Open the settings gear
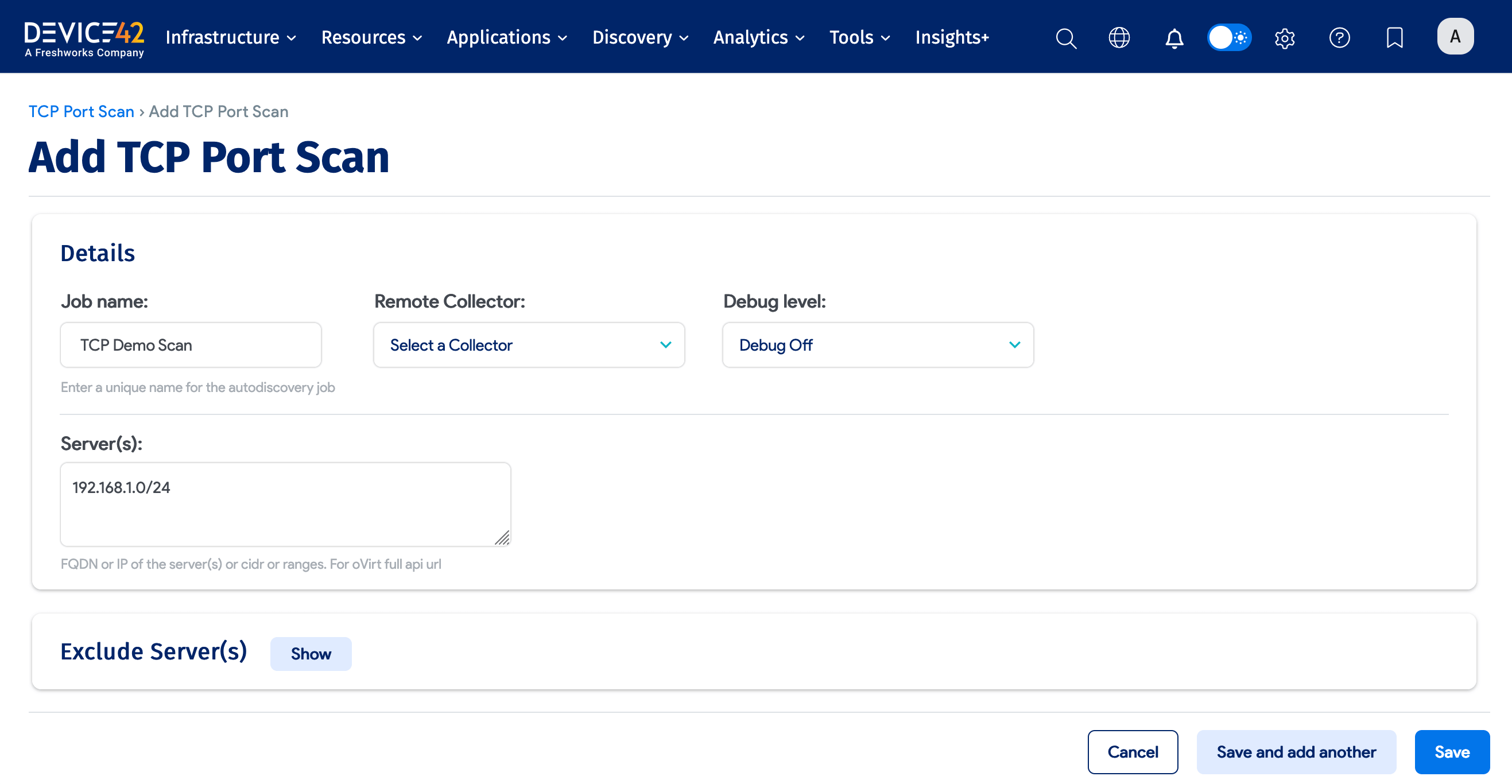The width and height of the screenshot is (1512, 784). [x=1284, y=37]
